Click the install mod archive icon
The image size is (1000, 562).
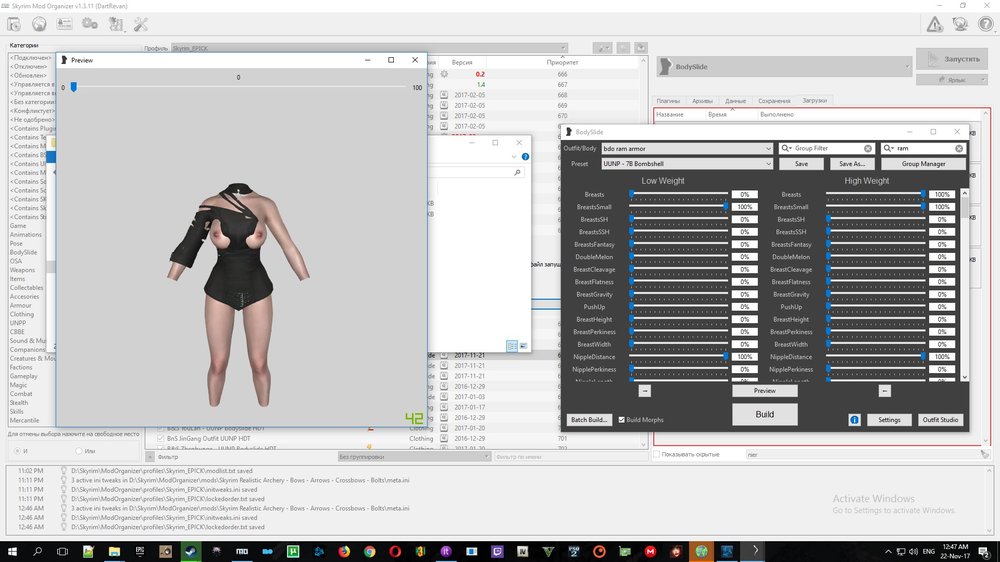(x=14, y=24)
